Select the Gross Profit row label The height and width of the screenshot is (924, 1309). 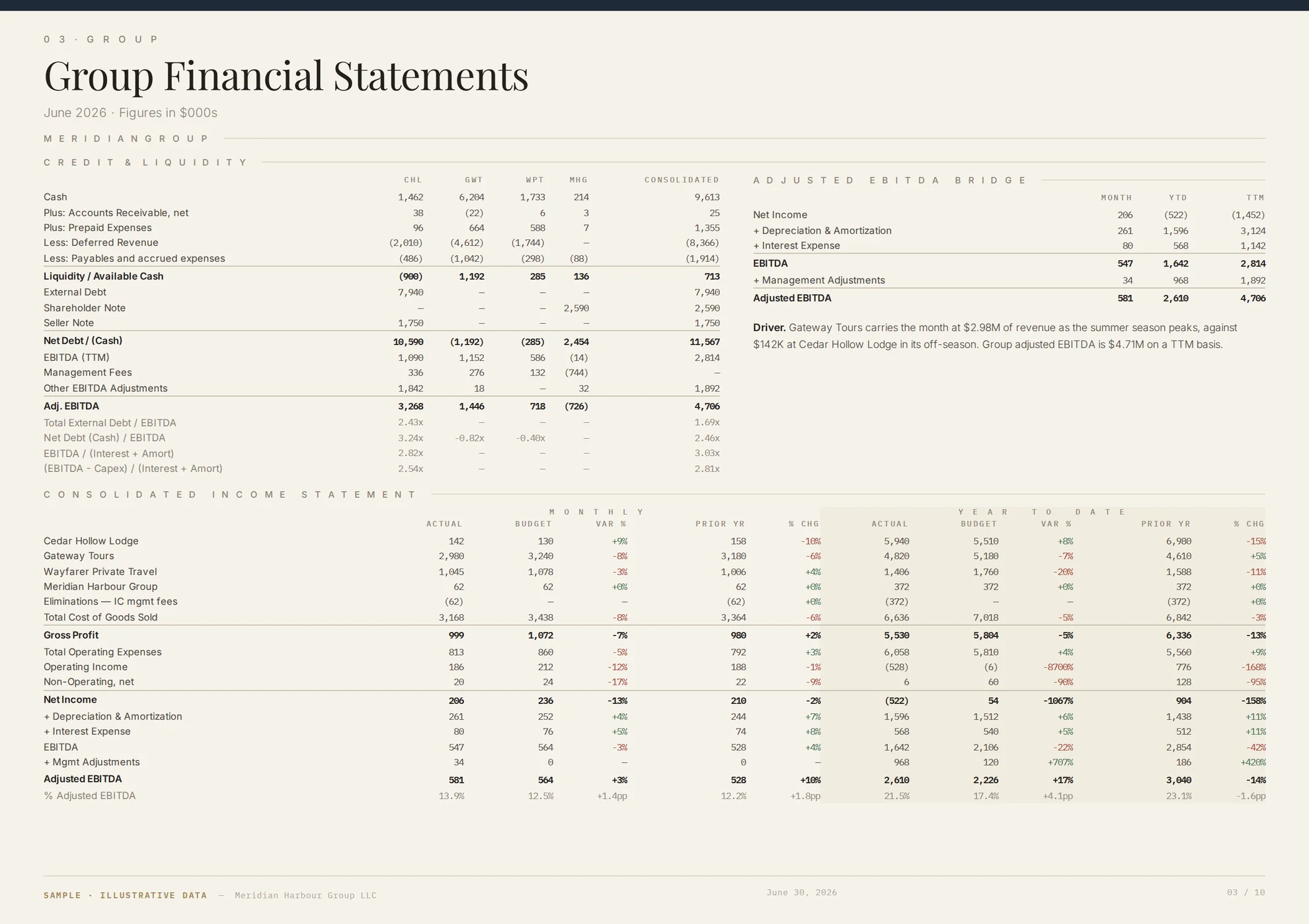pyautogui.click(x=71, y=635)
